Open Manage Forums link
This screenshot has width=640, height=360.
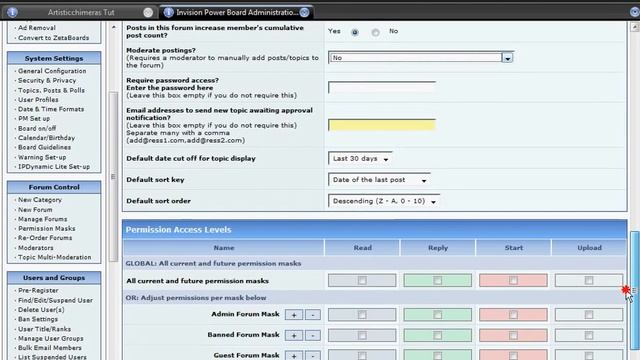pos(42,219)
